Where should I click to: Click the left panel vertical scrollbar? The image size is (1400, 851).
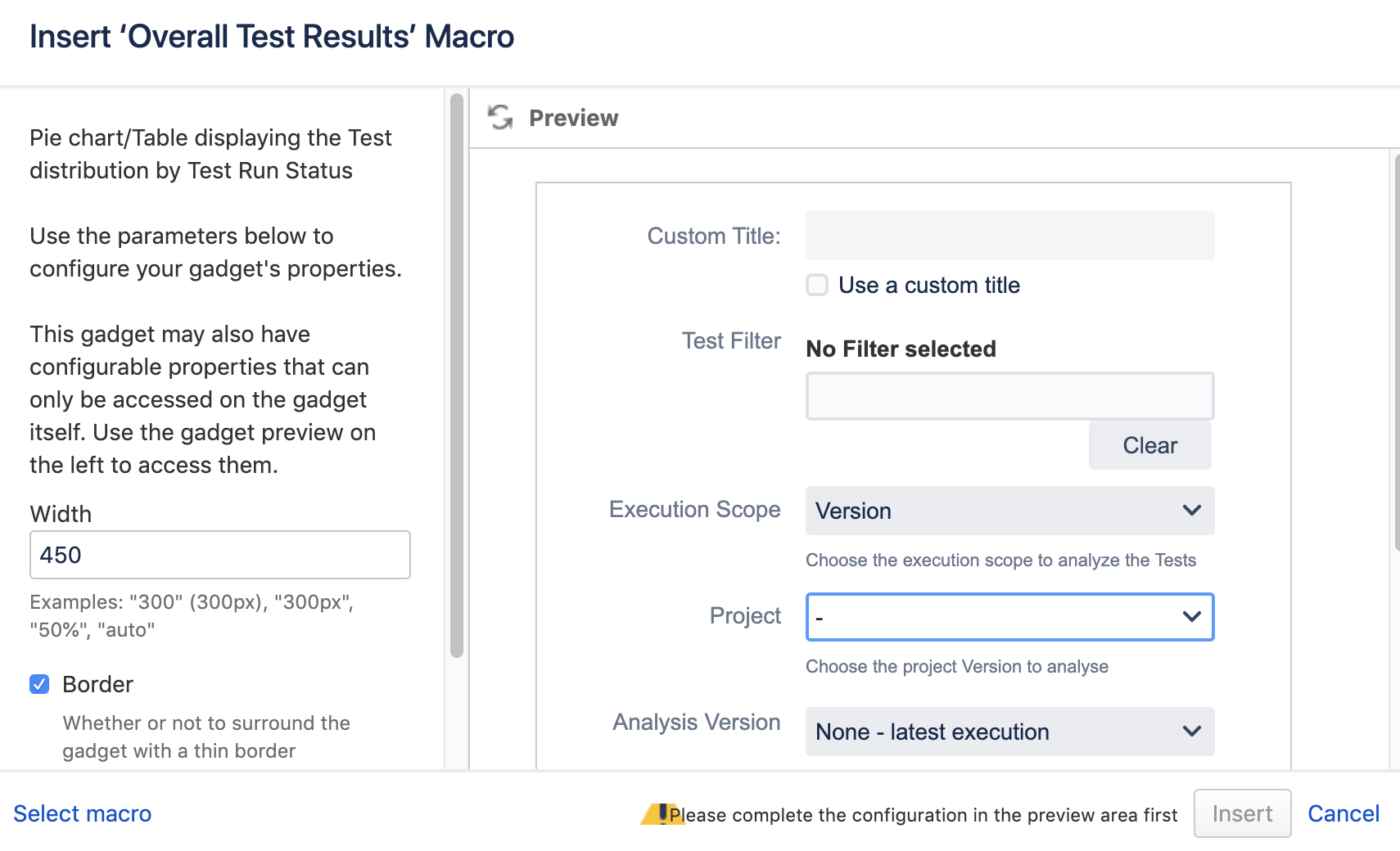[457, 376]
